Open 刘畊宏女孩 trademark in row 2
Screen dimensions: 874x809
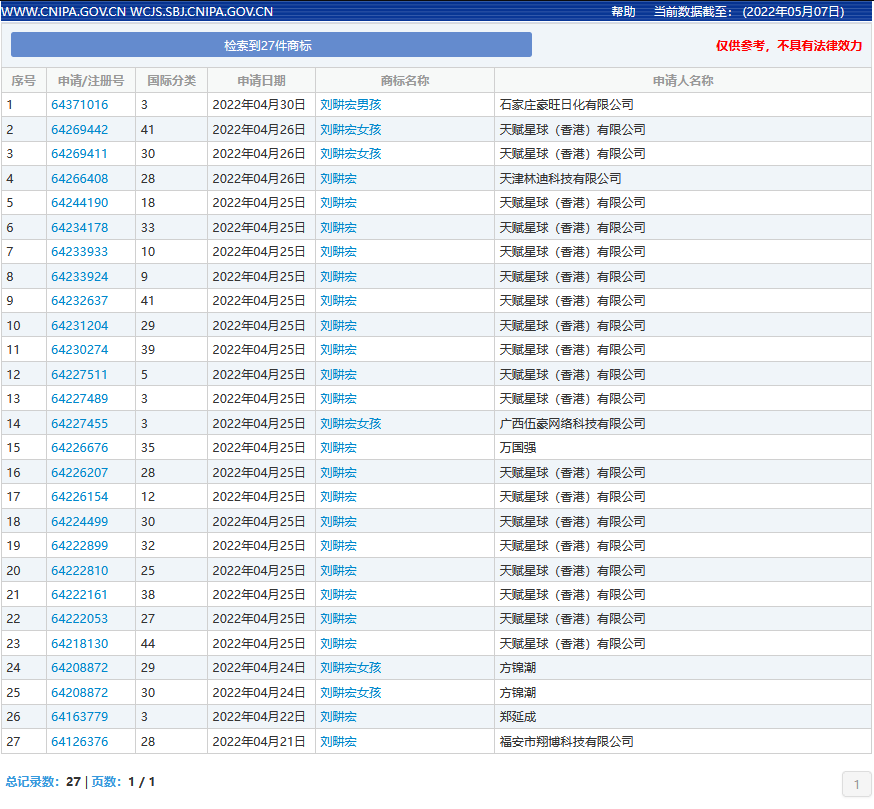(351, 130)
